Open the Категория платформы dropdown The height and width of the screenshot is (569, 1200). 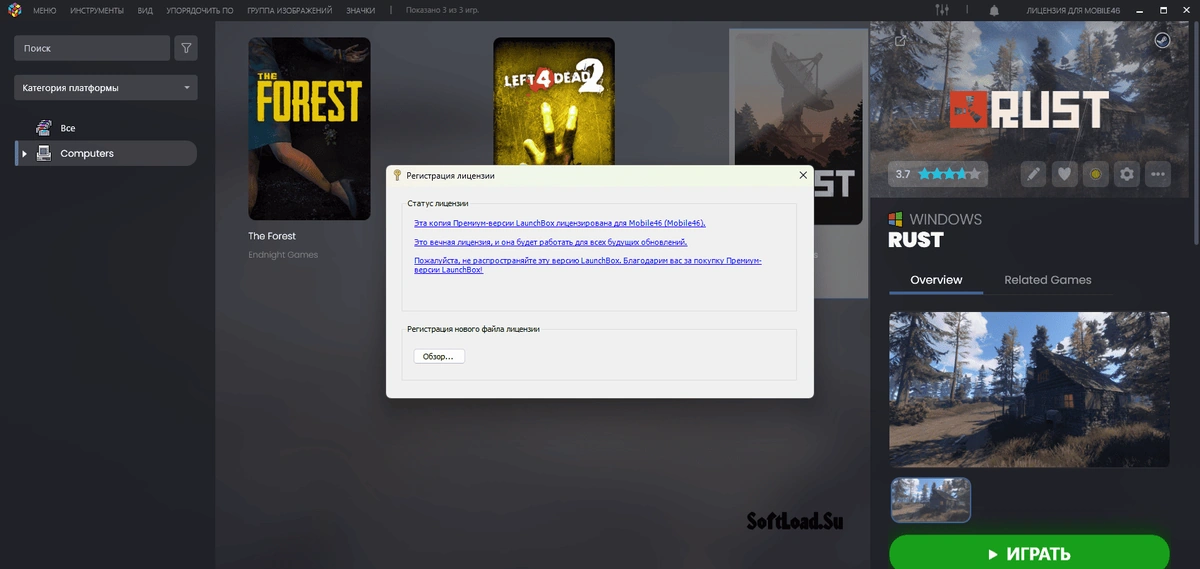pyautogui.click(x=106, y=88)
